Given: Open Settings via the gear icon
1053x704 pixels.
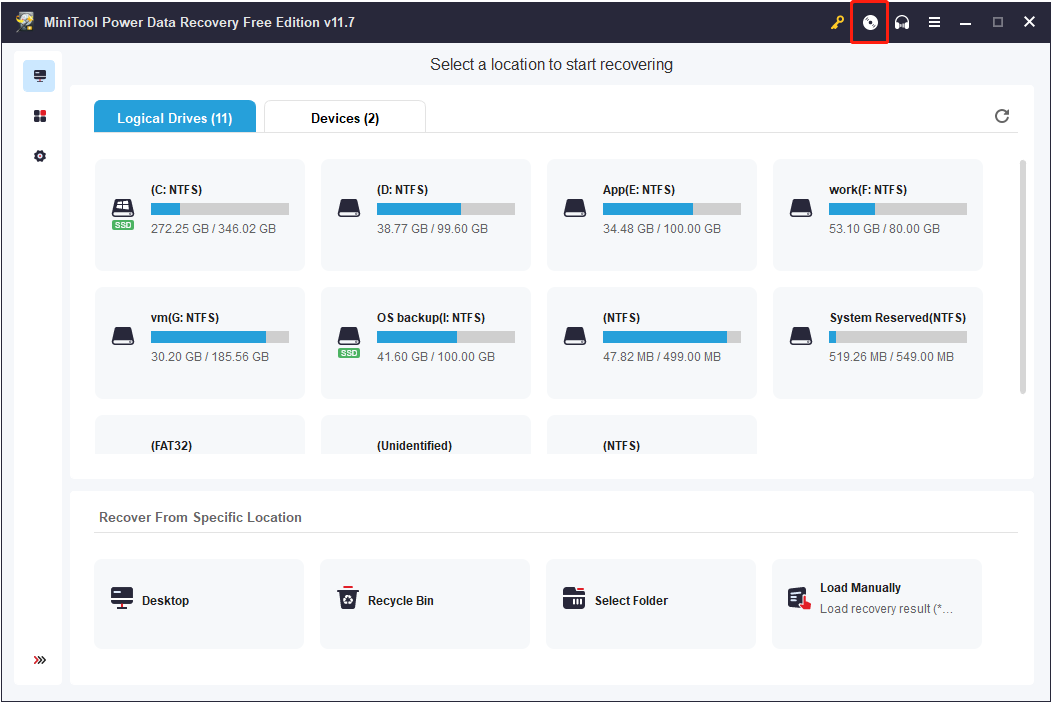Looking at the screenshot, I should tap(39, 155).
